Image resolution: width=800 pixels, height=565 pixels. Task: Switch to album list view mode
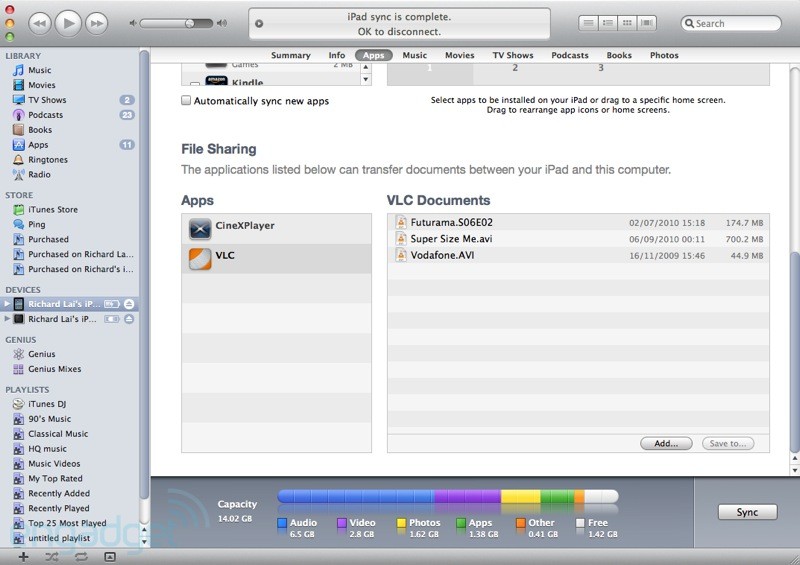coord(608,23)
